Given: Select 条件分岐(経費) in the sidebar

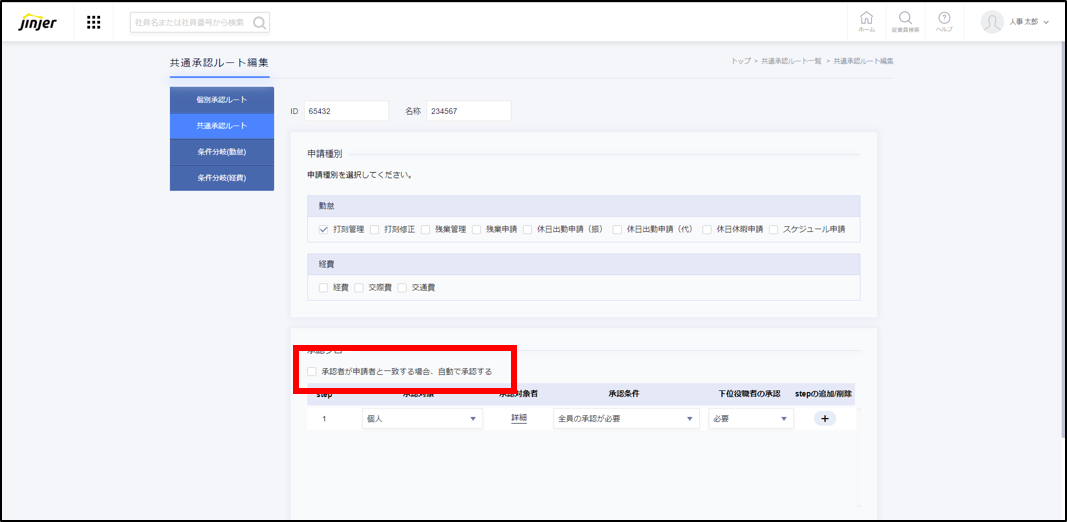Looking at the screenshot, I should 221,178.
